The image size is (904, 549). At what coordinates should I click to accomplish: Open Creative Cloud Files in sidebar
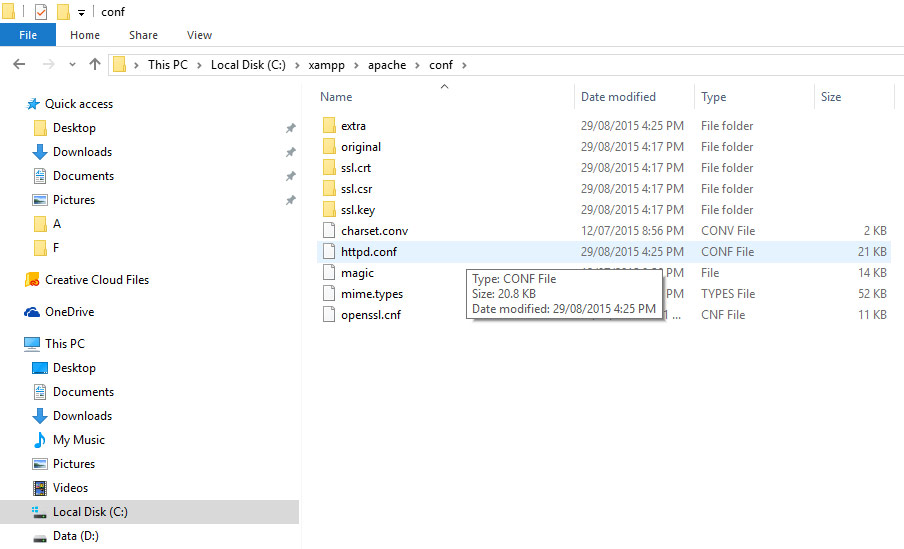pyautogui.click(x=97, y=280)
